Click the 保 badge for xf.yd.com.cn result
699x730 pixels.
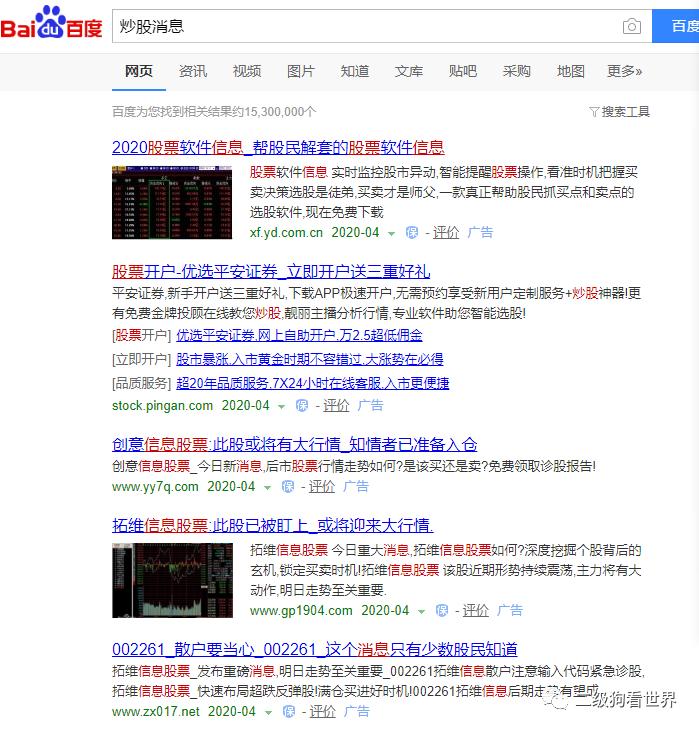[412, 232]
